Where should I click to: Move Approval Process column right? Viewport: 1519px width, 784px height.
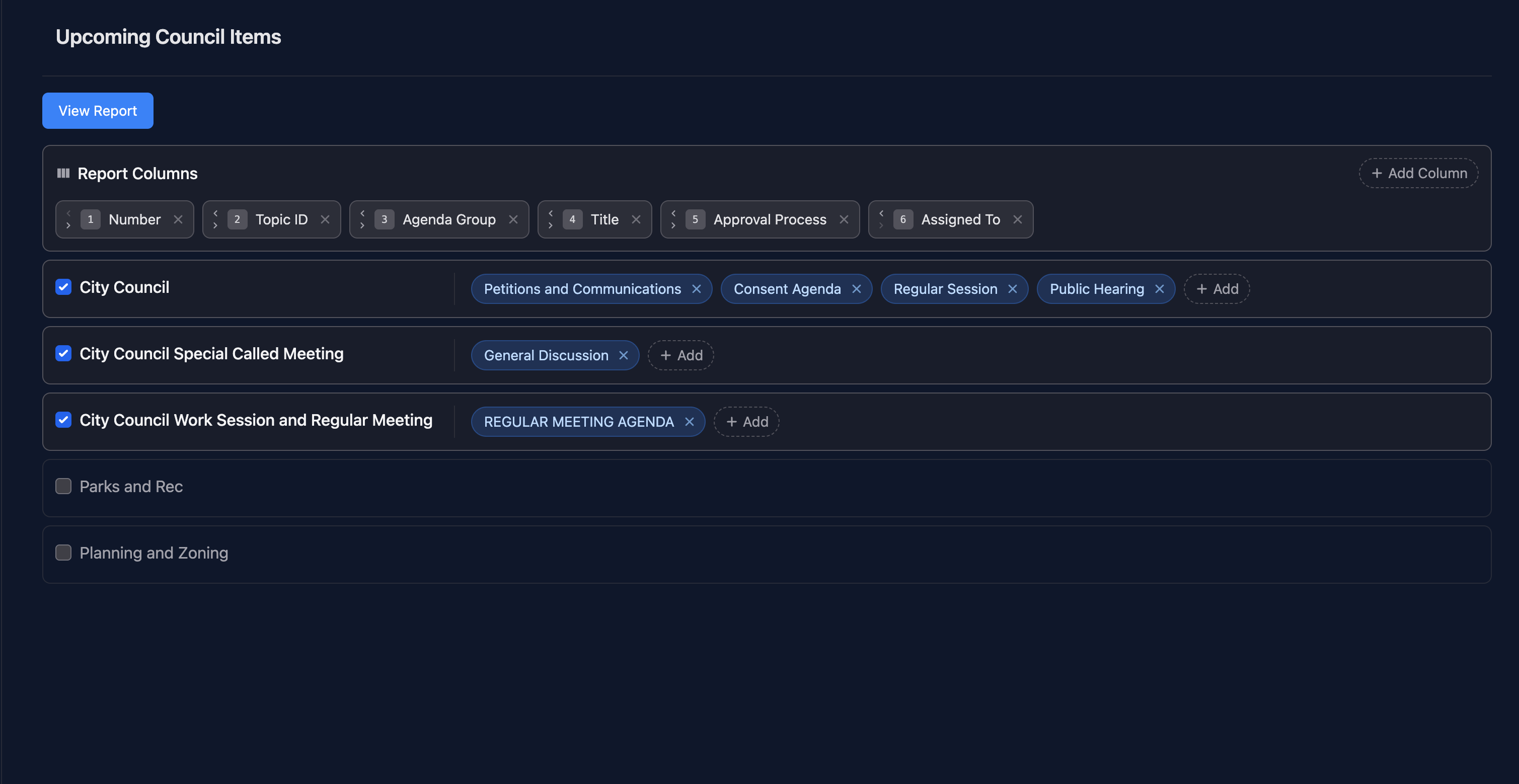tap(673, 226)
